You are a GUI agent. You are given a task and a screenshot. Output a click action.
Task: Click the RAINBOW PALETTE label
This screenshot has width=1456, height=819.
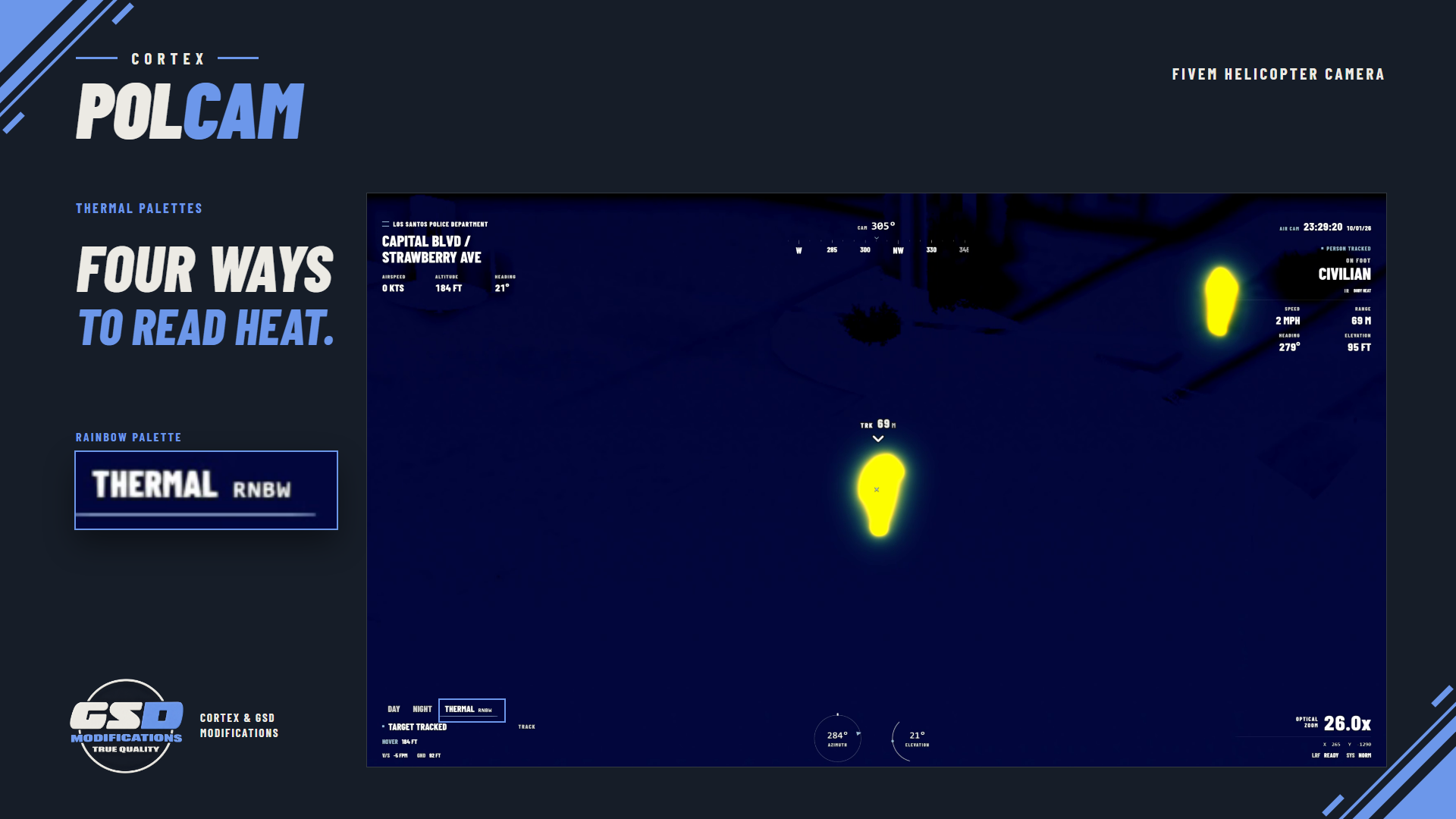(128, 438)
